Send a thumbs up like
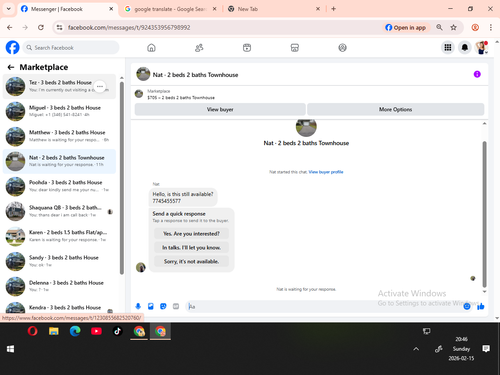Image resolution: width=500 pixels, height=375 pixels. coord(481,306)
